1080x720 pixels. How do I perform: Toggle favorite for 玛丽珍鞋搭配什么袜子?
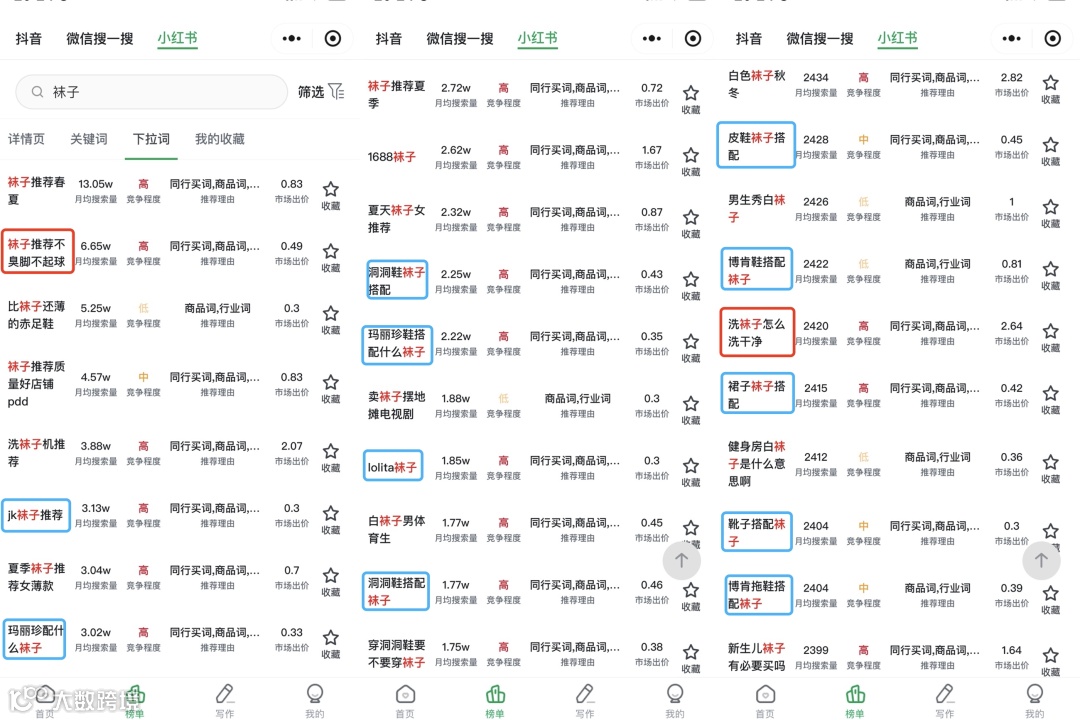coord(691,342)
